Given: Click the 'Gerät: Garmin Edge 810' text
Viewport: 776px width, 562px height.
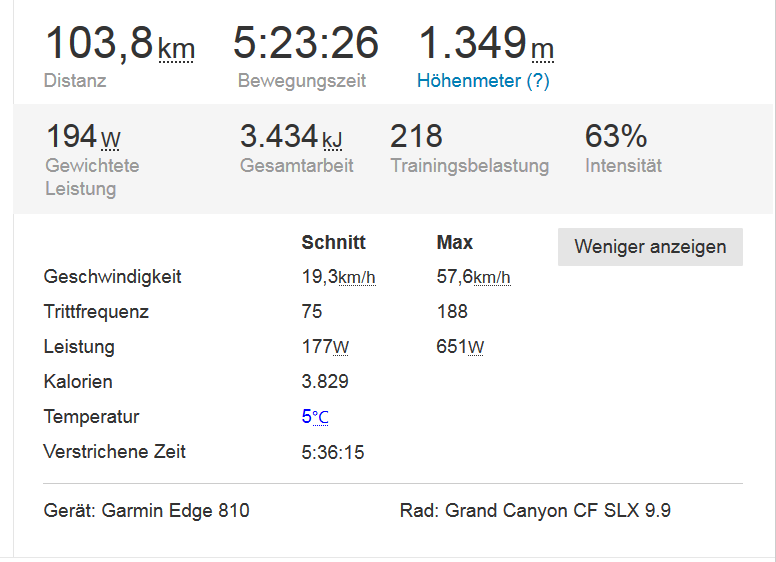Looking at the screenshot, I should [146, 511].
